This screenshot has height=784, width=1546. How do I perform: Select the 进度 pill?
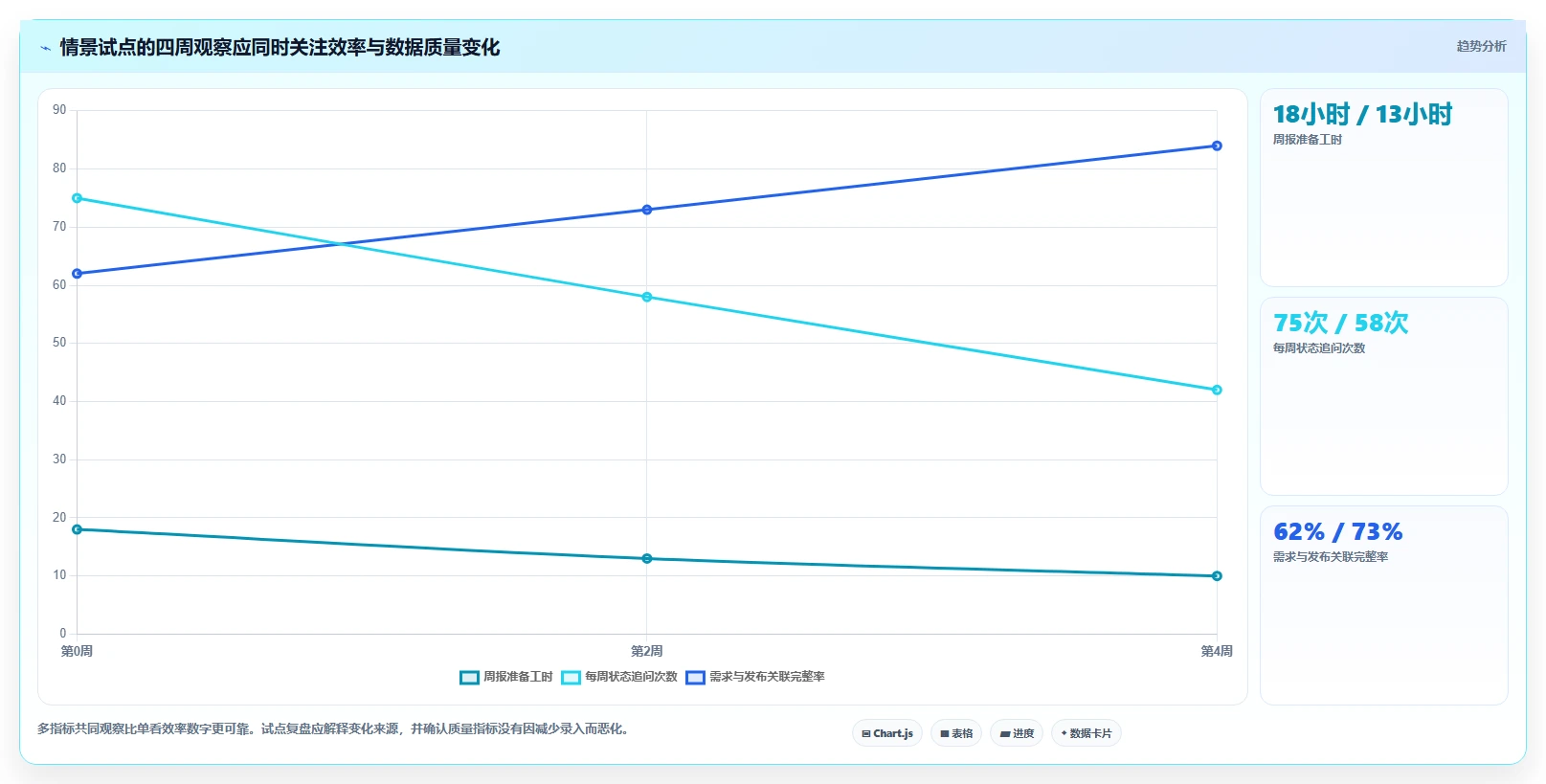(1017, 733)
